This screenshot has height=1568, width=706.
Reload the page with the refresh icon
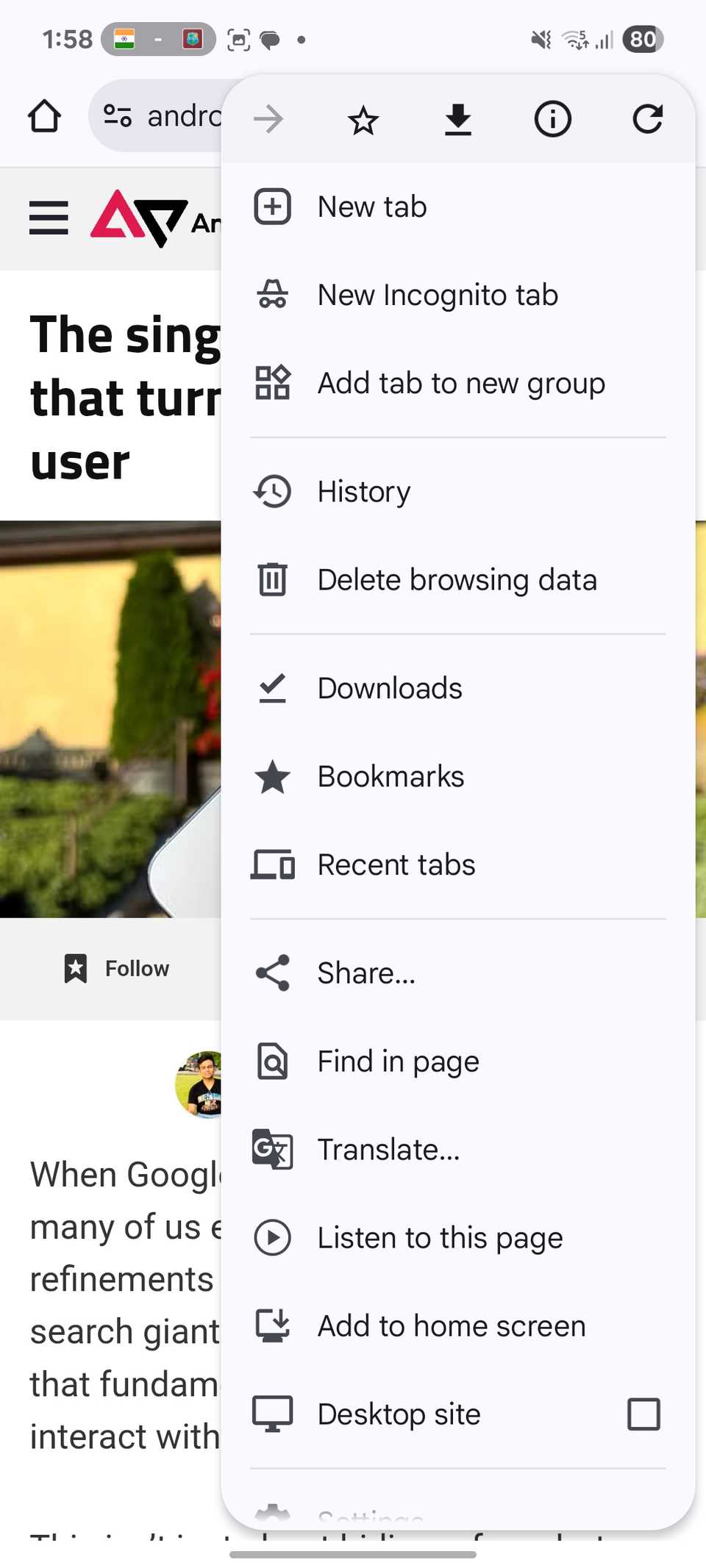[648, 118]
